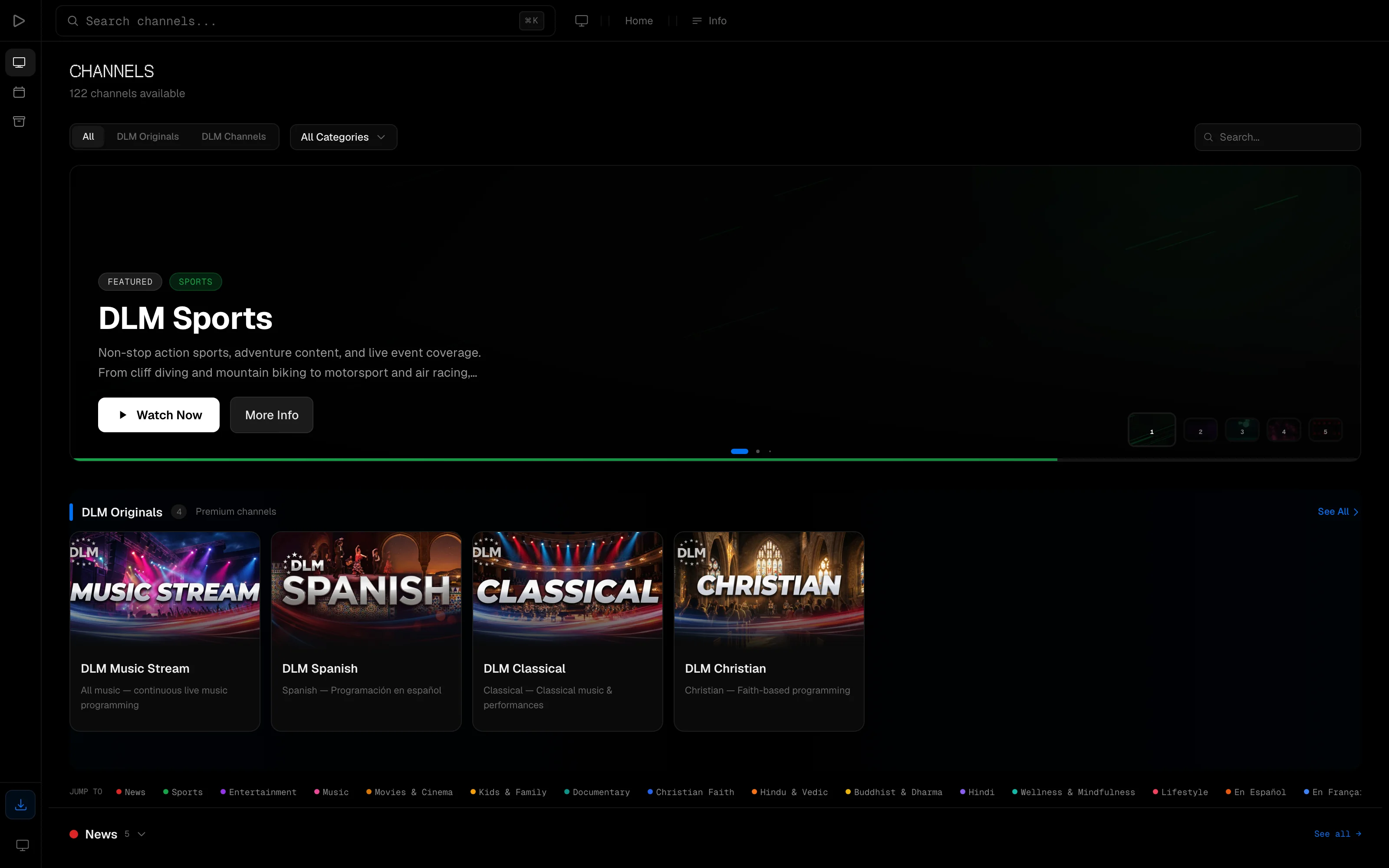This screenshot has height=868, width=1389.
Task: Click More Info on DLM Sports
Action: pos(271,415)
